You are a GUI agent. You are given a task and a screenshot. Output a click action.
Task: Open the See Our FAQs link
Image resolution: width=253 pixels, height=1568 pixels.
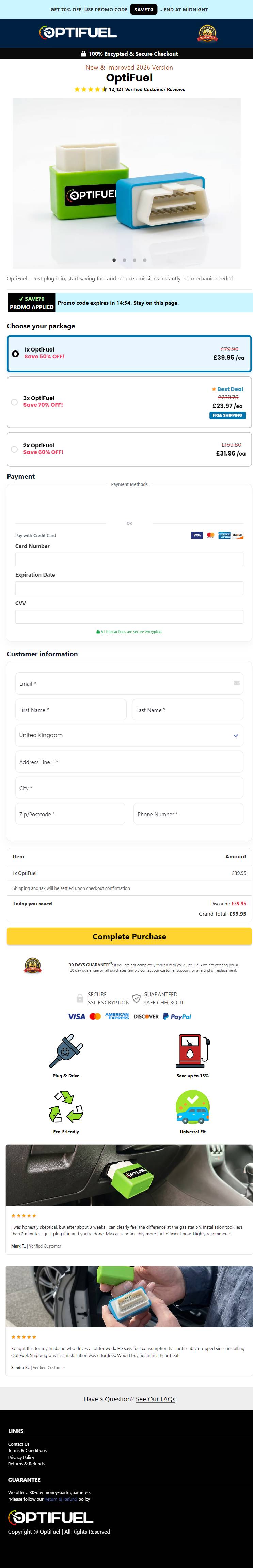155,1399
